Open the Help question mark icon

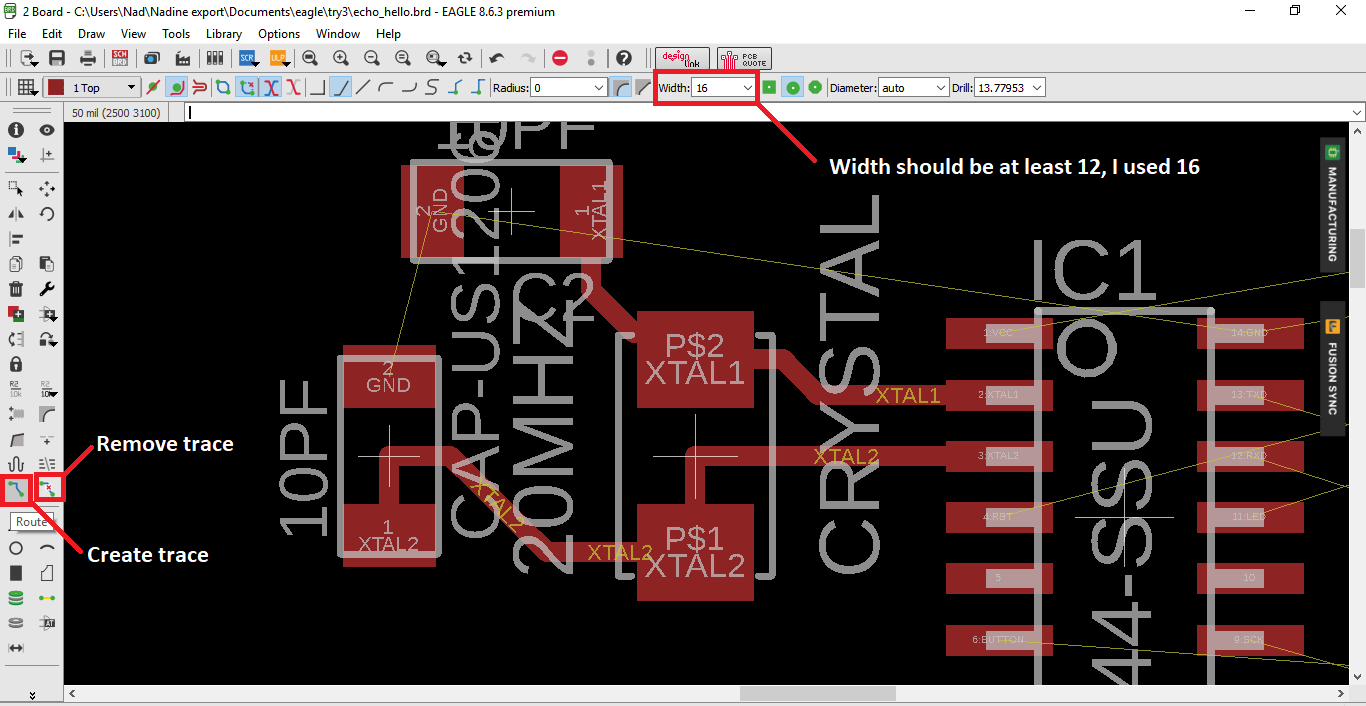coord(624,58)
